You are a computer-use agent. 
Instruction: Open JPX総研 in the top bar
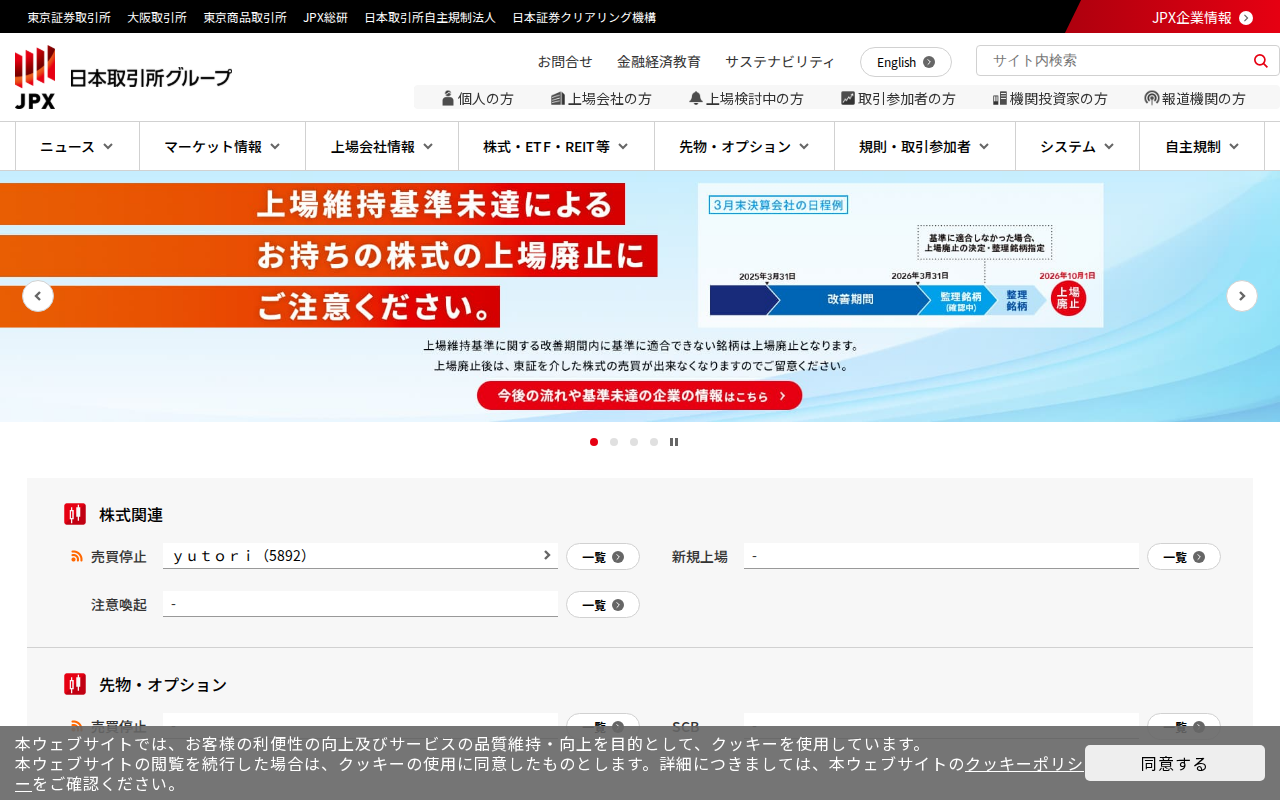tap(326, 17)
